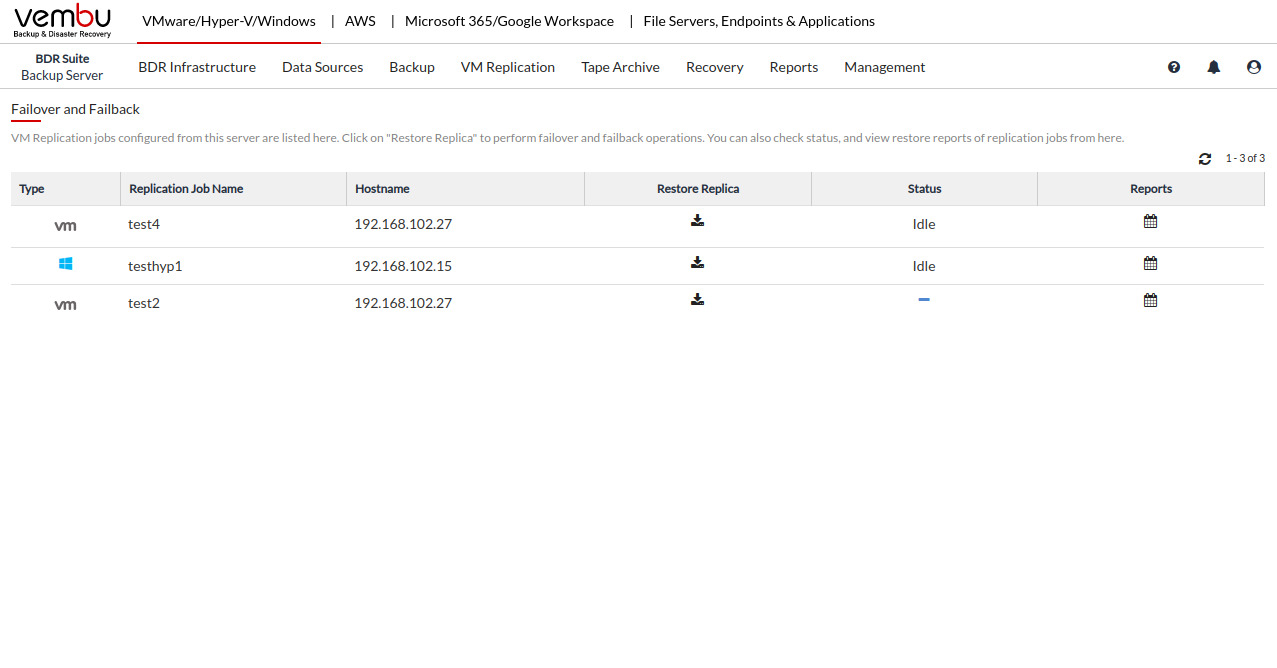Expand the Recovery menu

[714, 67]
